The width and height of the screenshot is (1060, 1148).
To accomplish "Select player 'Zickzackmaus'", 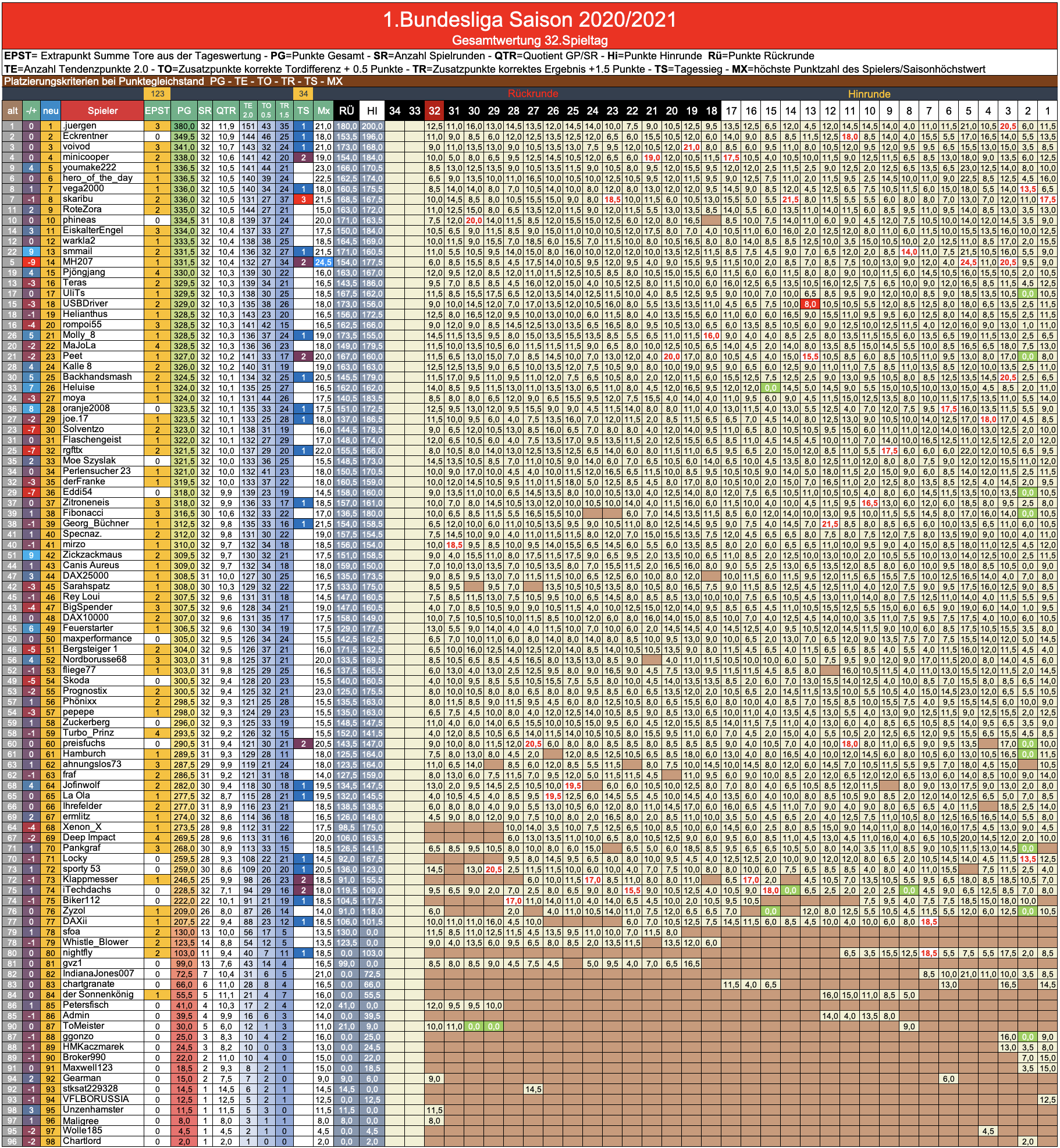I will point(102,555).
